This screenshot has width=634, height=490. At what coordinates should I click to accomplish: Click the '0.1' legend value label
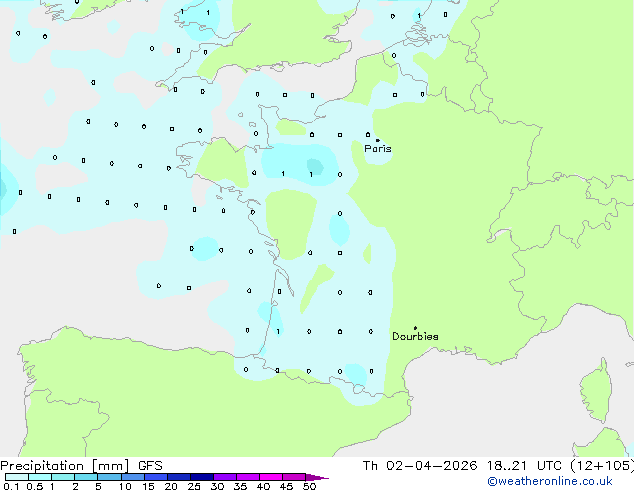click(x=11, y=486)
